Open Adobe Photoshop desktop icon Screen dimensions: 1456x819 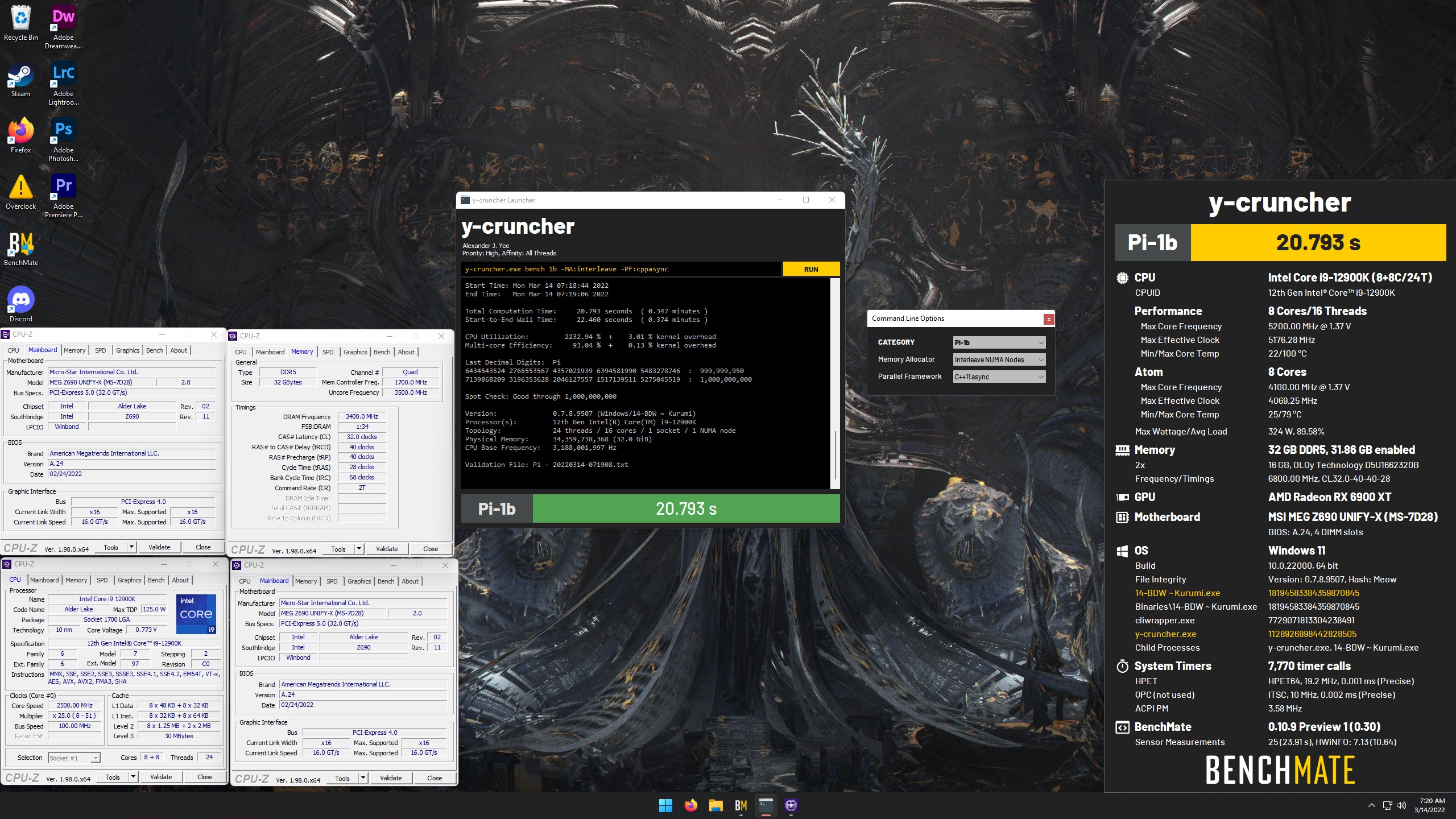click(64, 139)
